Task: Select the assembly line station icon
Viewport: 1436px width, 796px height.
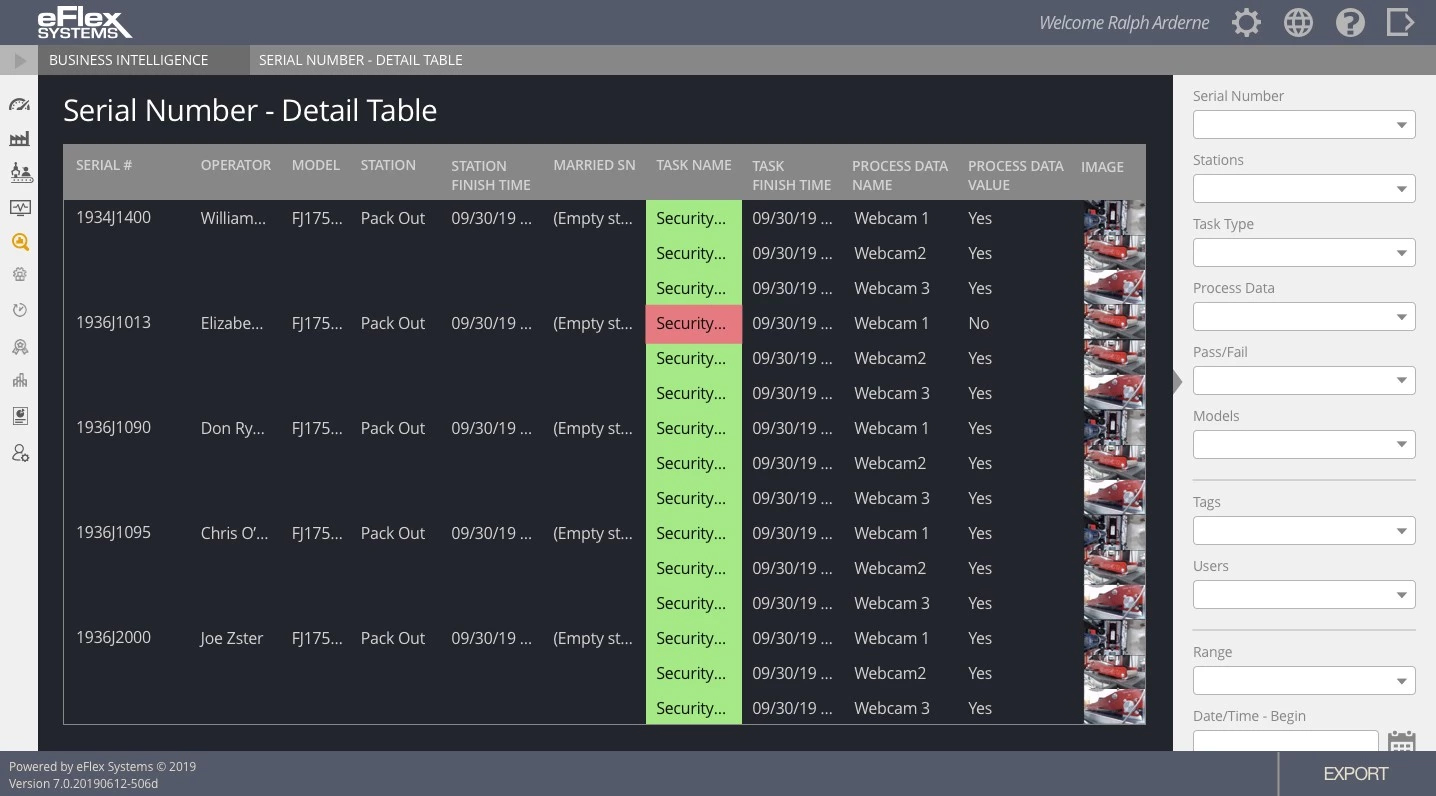Action: coord(20,172)
